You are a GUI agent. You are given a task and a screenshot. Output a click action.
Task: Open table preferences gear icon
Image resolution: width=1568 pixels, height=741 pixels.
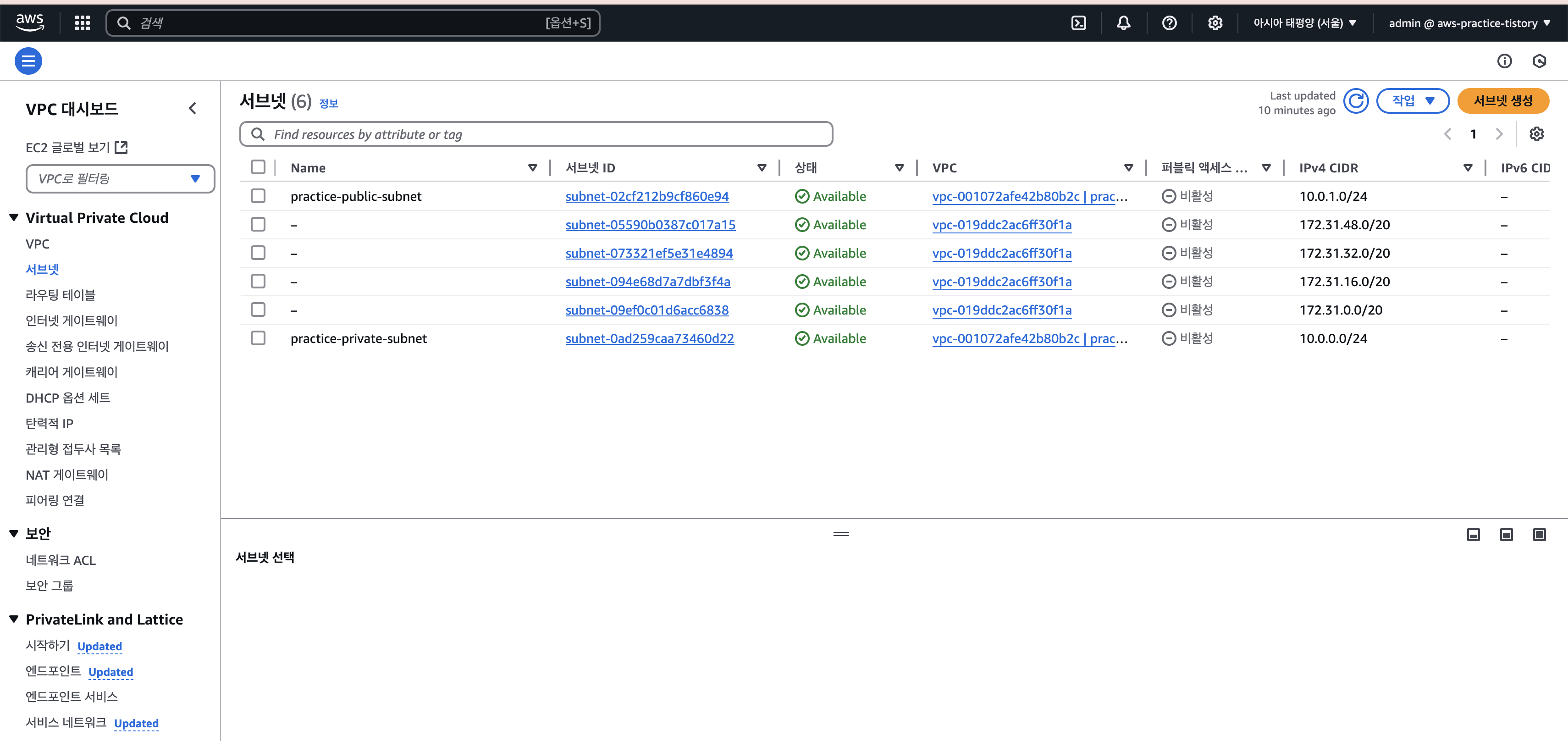click(x=1536, y=134)
